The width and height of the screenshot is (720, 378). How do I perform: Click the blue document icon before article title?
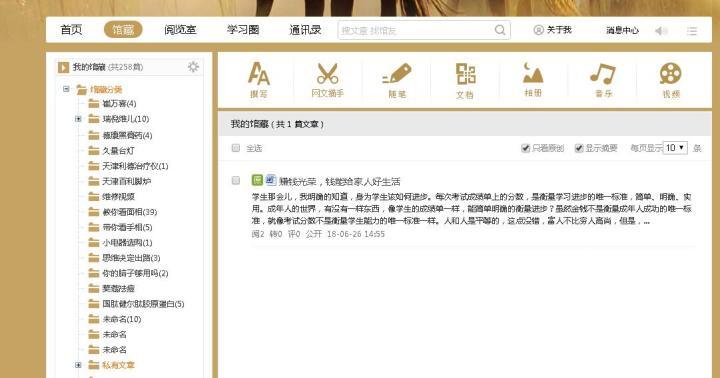coord(271,180)
